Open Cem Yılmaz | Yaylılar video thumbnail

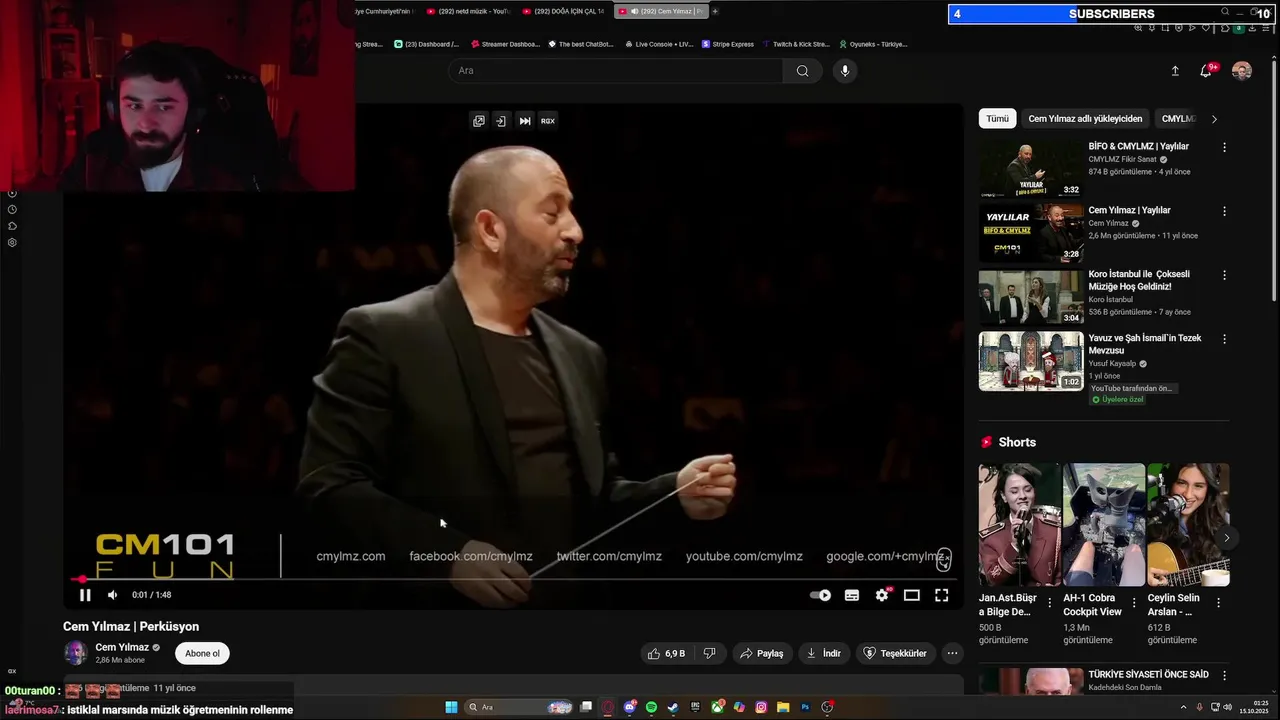click(1031, 233)
